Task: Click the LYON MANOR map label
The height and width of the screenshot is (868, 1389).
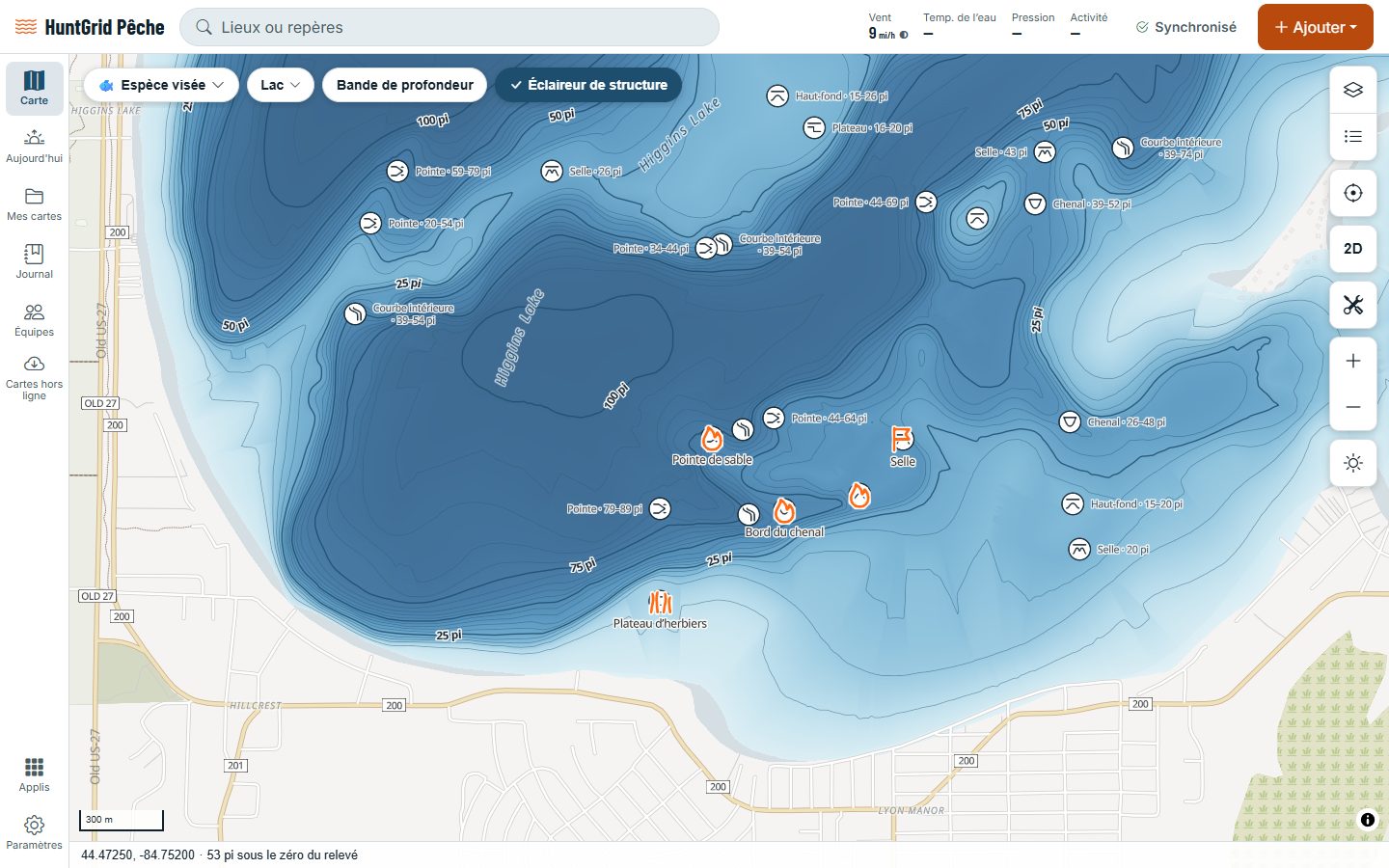Action: click(x=912, y=810)
